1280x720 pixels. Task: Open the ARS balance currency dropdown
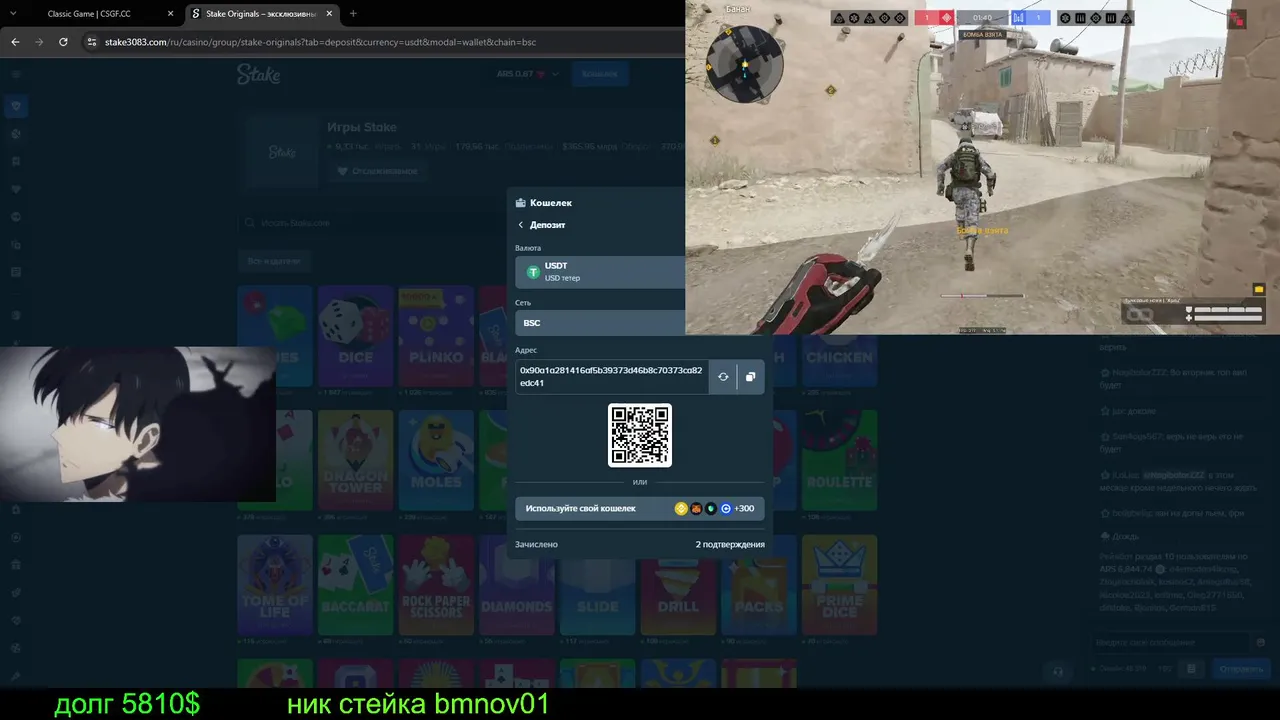click(x=529, y=74)
